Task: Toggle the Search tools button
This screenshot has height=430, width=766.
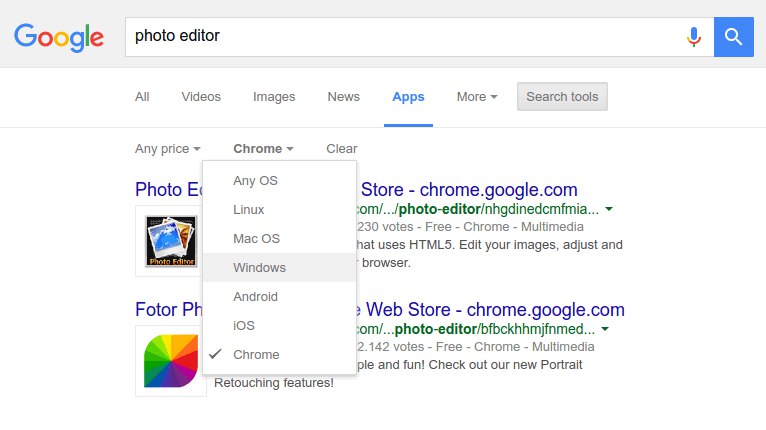Action: (x=562, y=96)
